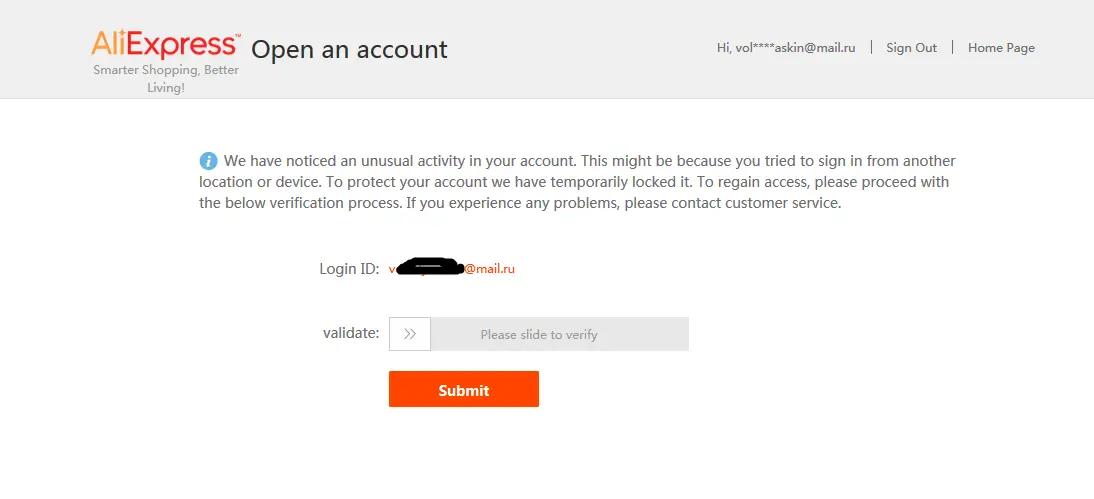Image resolution: width=1094 pixels, height=499 pixels.
Task: Click the 'validate:' label
Action: pos(351,333)
